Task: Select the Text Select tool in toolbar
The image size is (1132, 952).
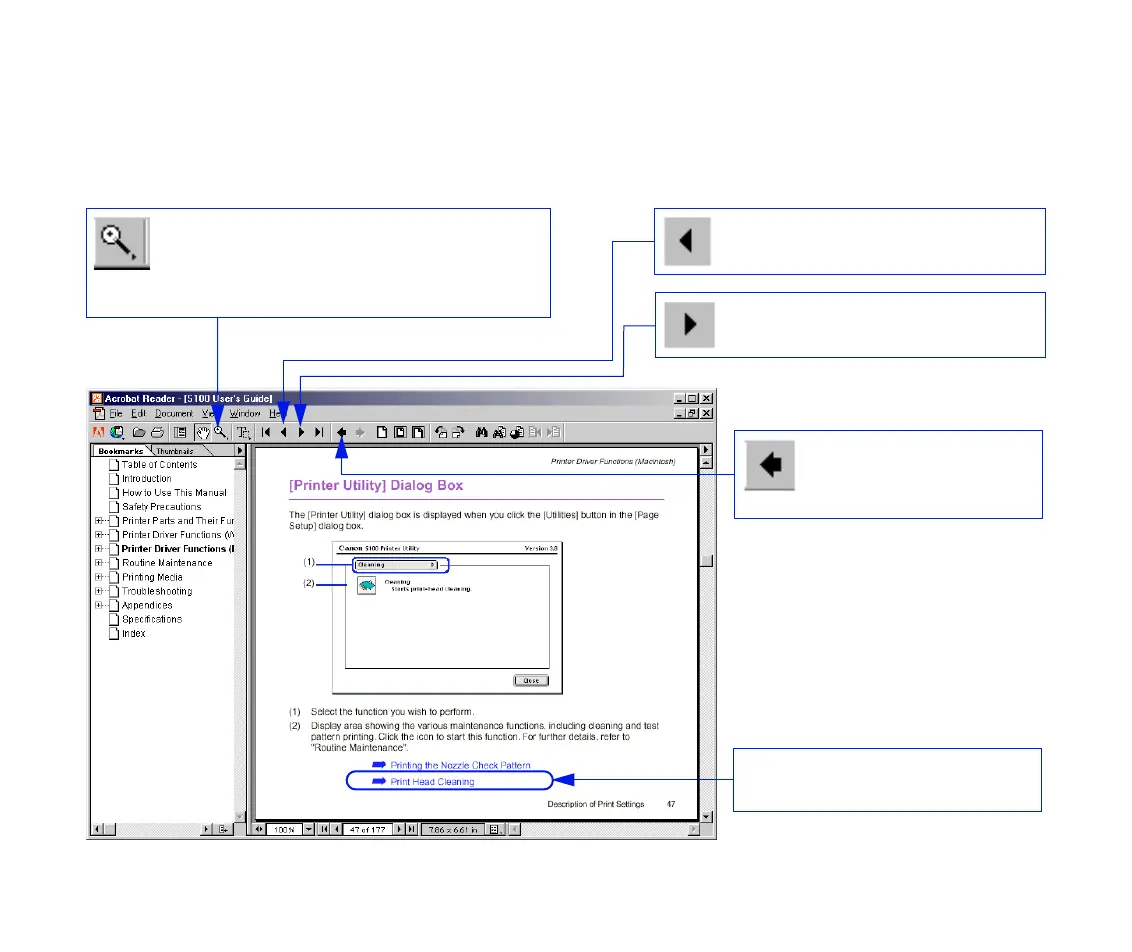Action: (x=243, y=432)
